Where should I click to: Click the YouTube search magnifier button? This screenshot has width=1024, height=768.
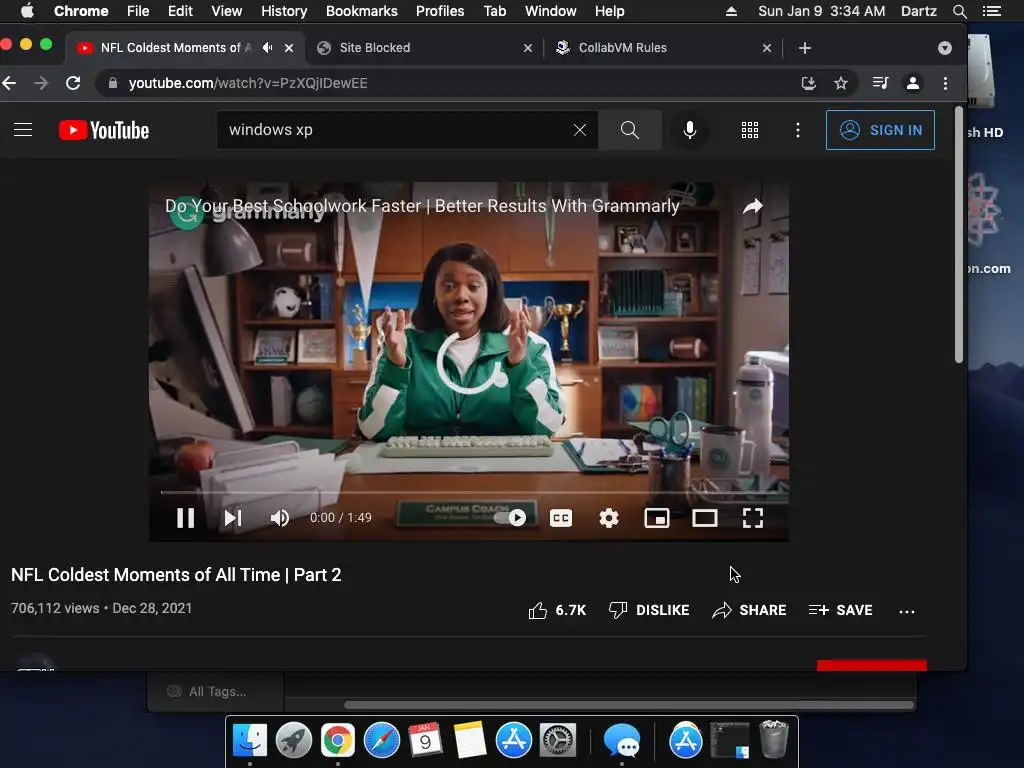[x=630, y=130]
